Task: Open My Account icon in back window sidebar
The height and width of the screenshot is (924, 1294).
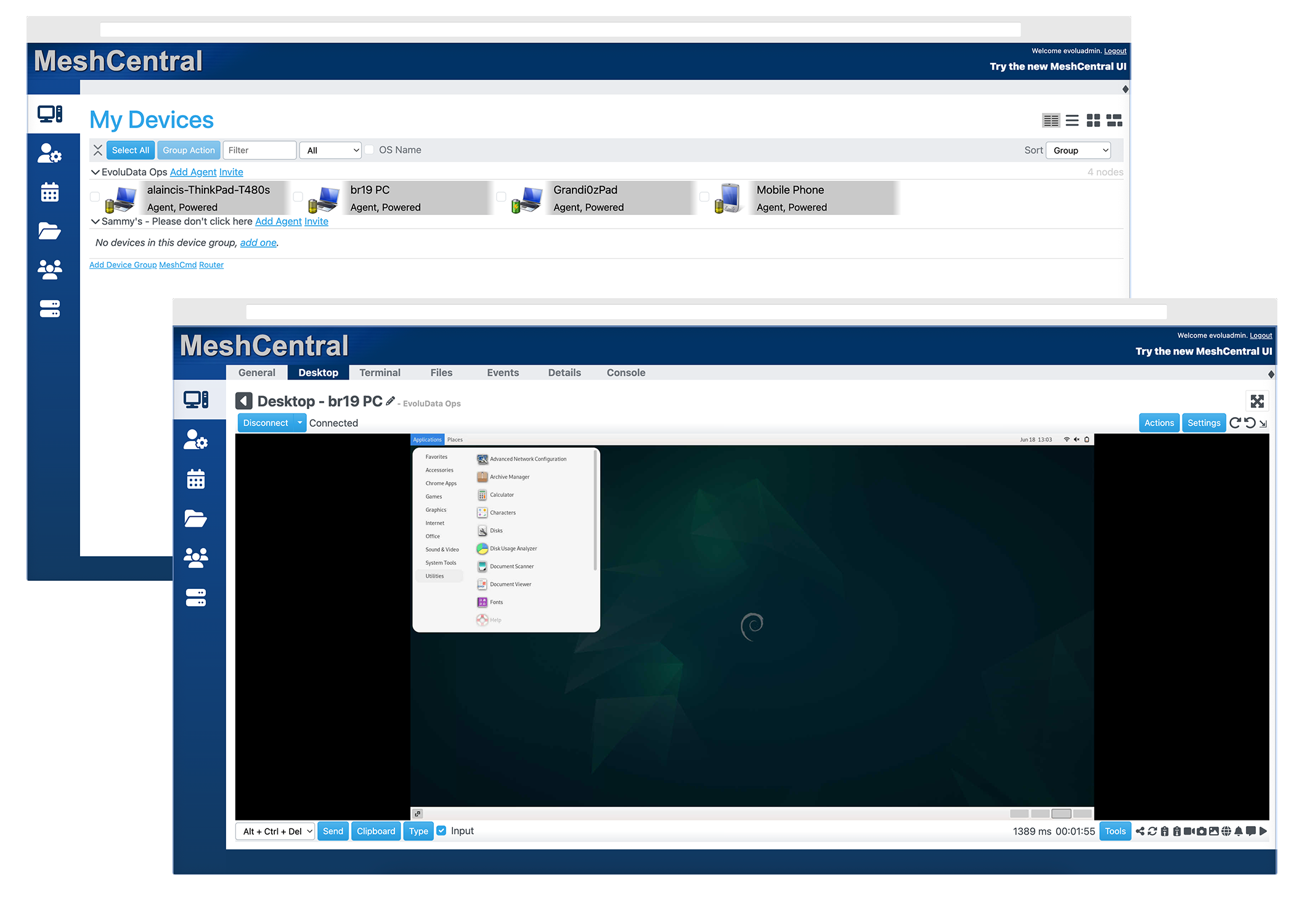Action: click(x=49, y=153)
